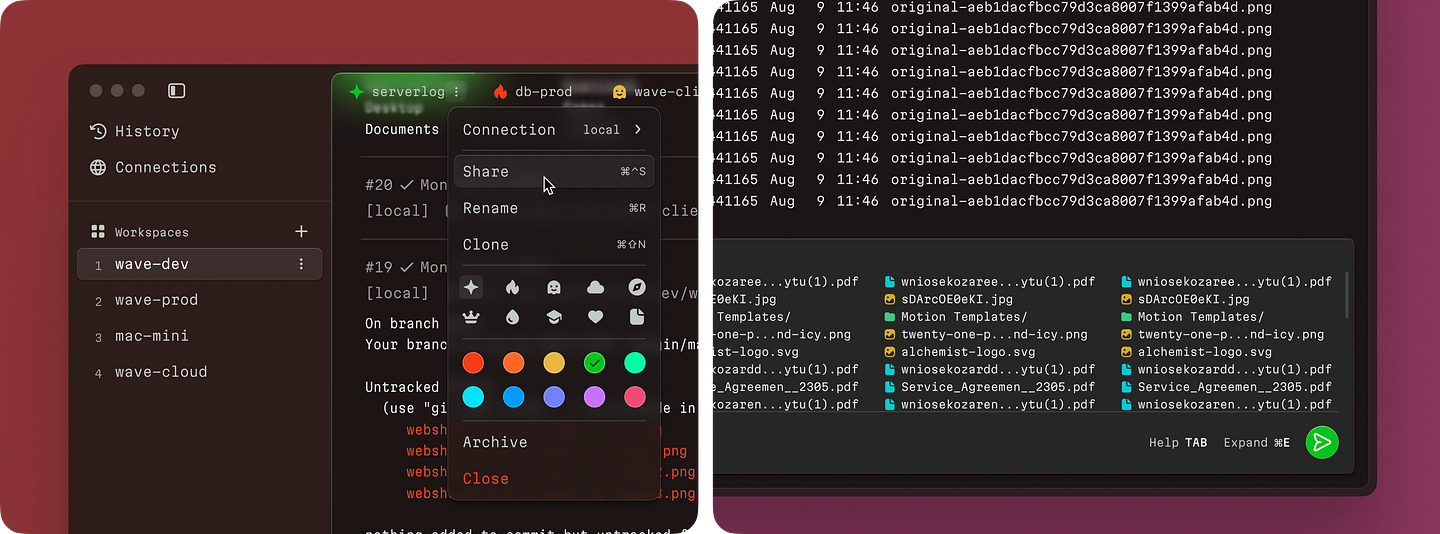Choose the compass tab icon
This screenshot has height=534, width=1440.
point(637,288)
